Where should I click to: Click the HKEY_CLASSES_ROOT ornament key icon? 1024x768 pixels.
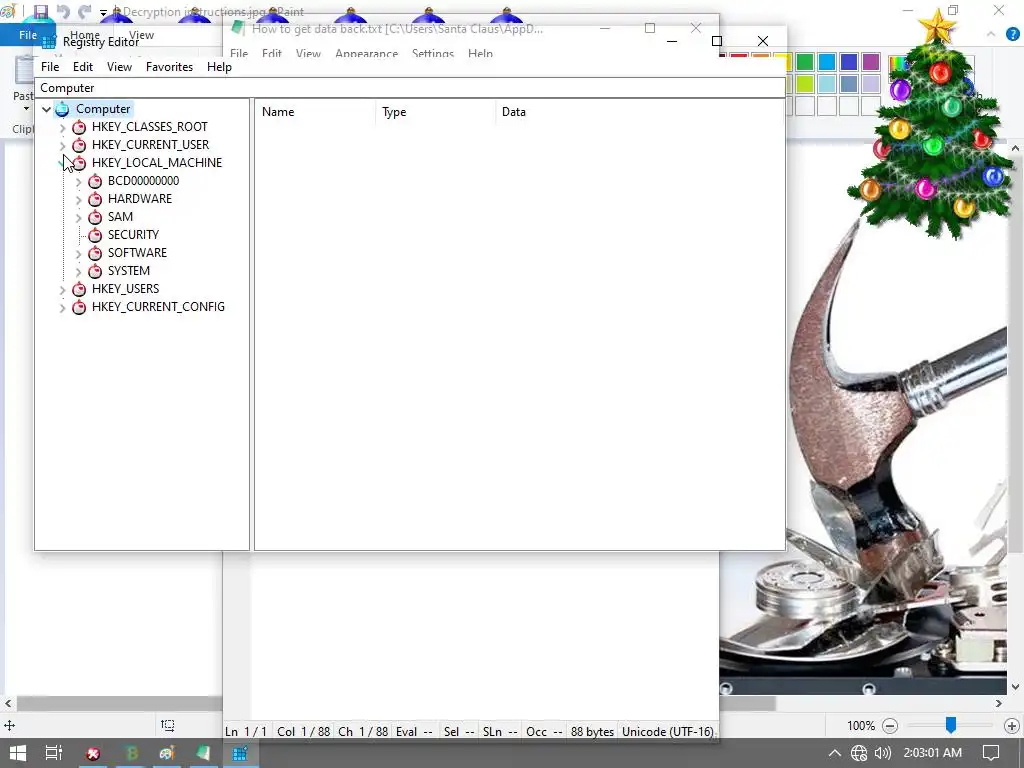pos(79,127)
